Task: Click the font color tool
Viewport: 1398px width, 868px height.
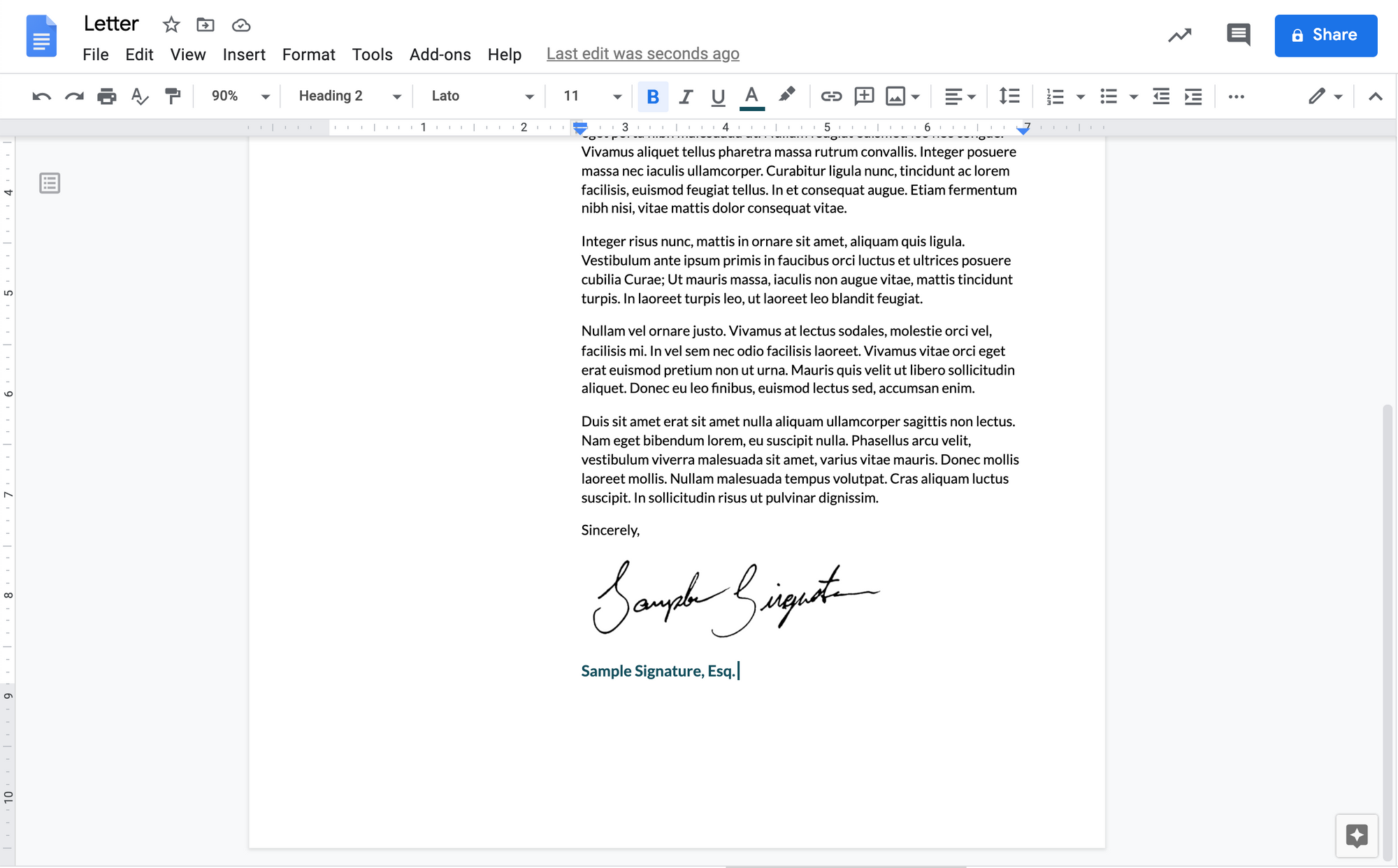Action: (x=752, y=95)
